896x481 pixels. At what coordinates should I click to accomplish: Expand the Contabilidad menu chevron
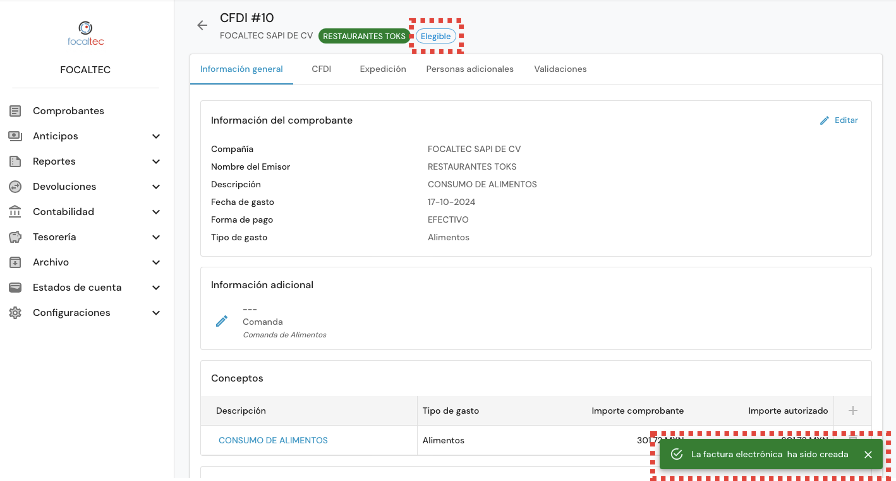(156, 211)
